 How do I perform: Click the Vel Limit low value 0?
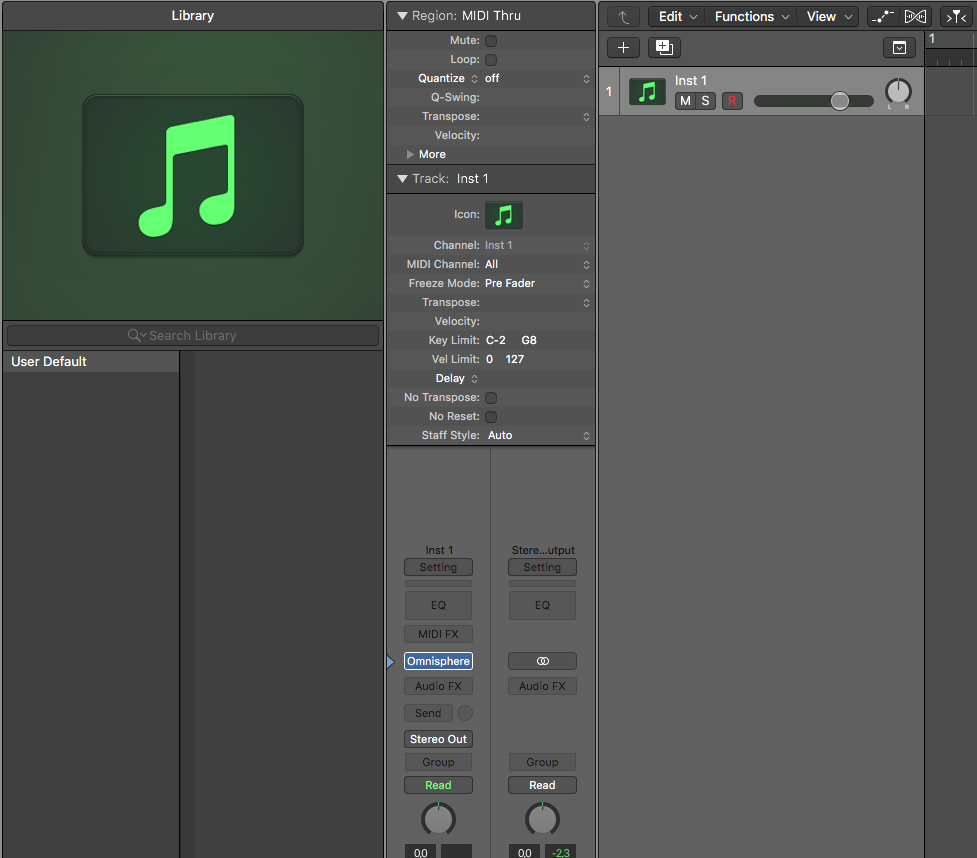point(490,360)
